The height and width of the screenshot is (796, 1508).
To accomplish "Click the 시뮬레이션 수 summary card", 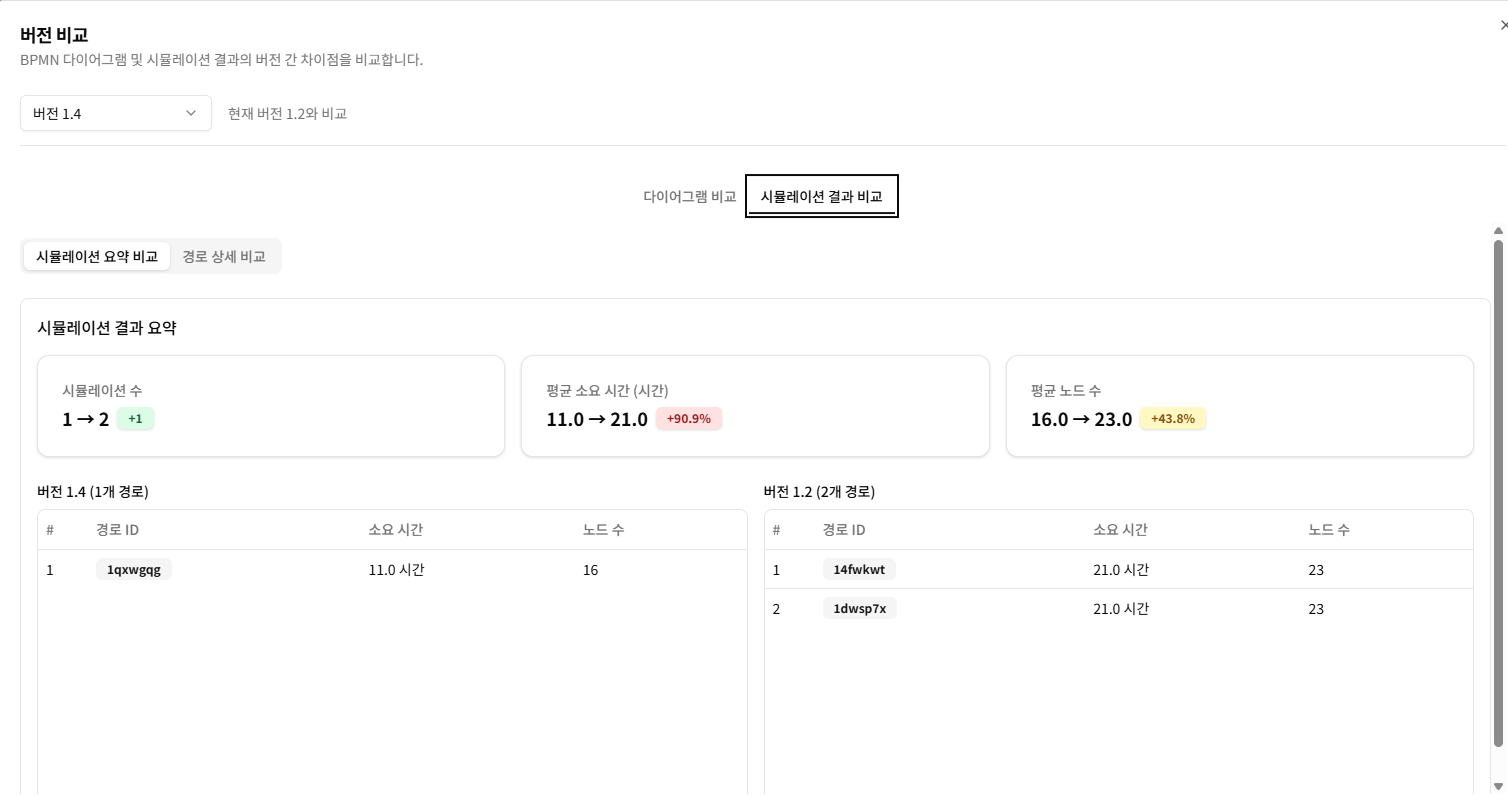I will click(270, 406).
